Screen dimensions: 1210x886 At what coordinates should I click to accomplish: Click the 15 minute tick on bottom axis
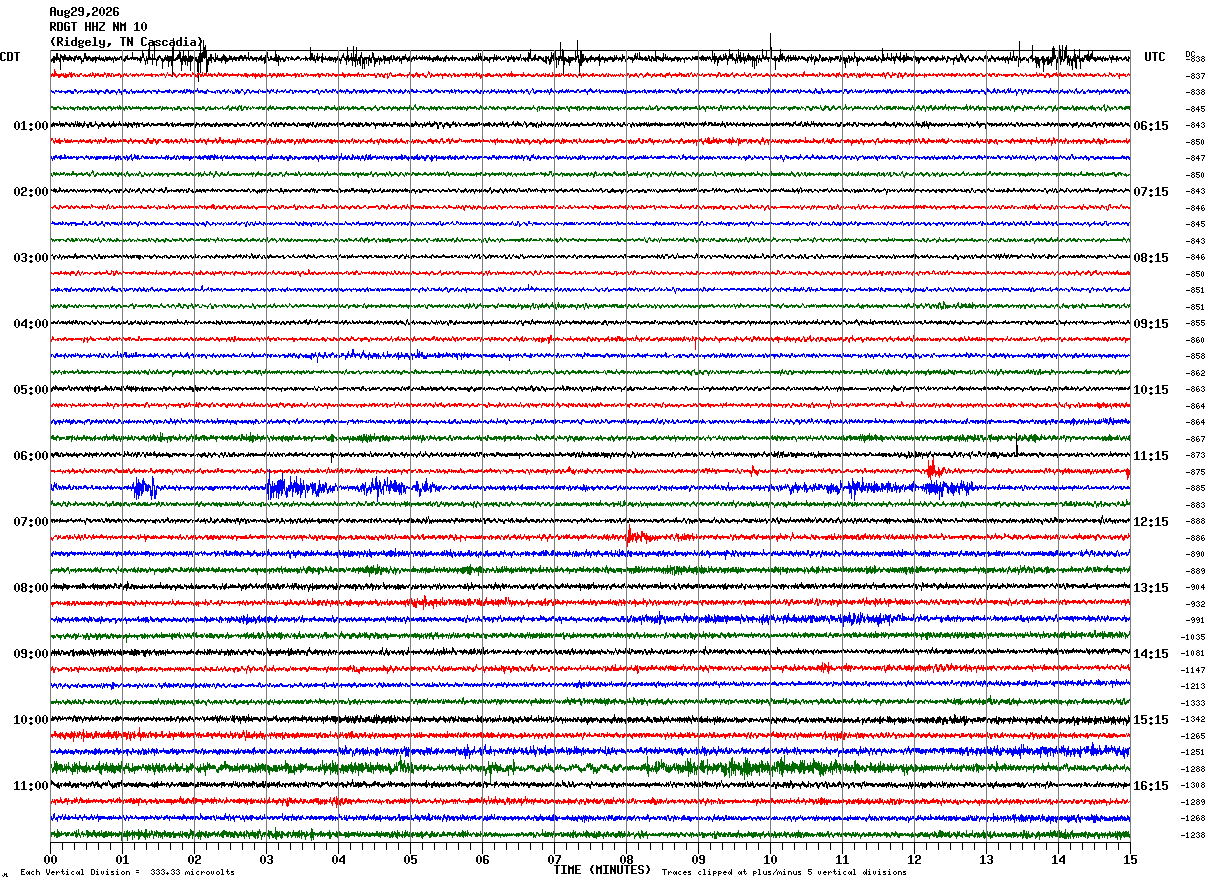(1130, 859)
